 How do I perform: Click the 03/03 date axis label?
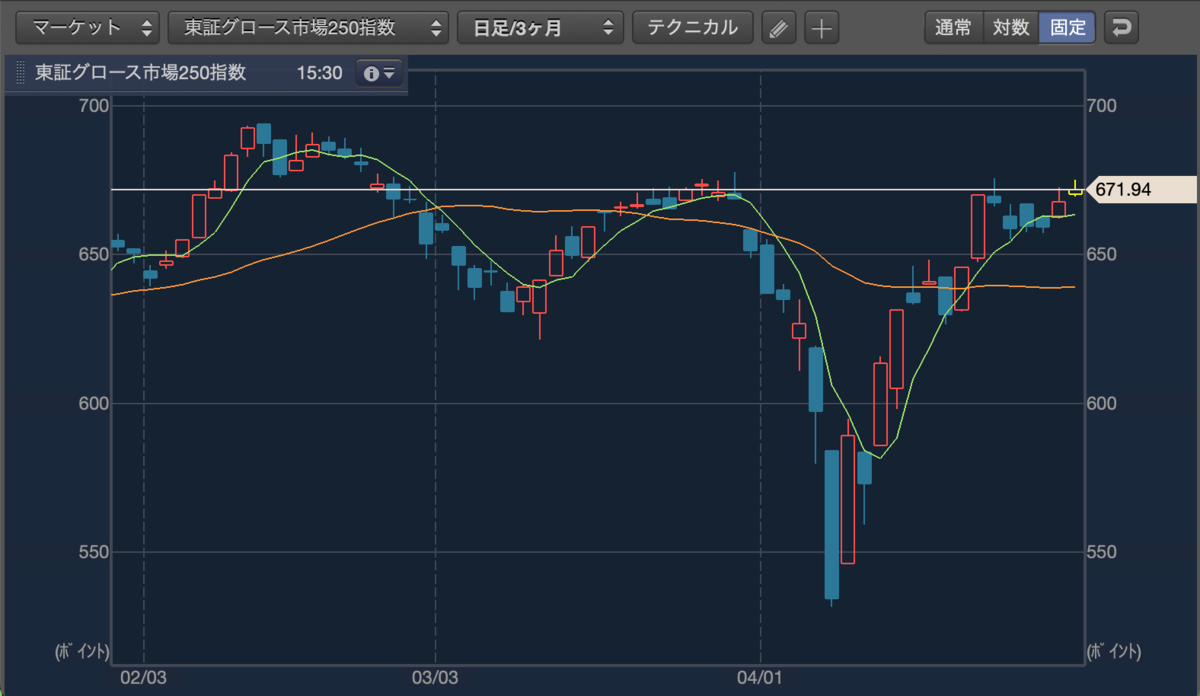coord(436,678)
